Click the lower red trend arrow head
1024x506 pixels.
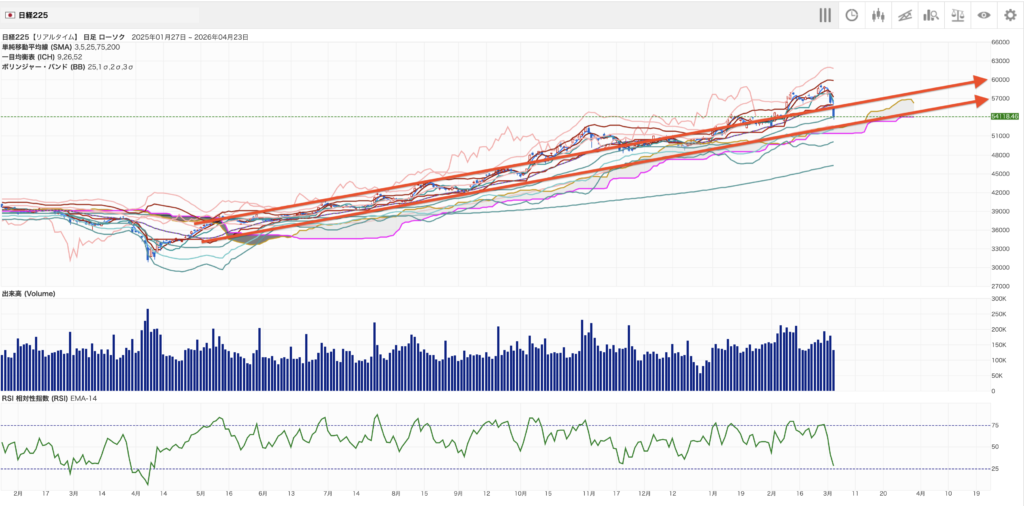pyautogui.click(x=981, y=99)
